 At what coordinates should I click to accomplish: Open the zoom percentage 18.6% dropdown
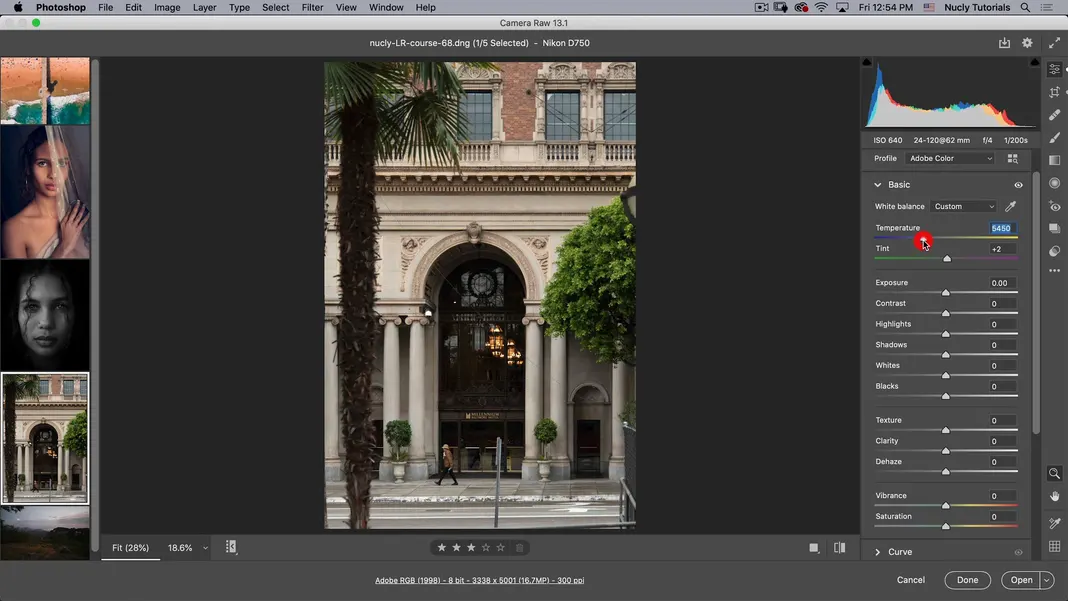[x=188, y=548]
